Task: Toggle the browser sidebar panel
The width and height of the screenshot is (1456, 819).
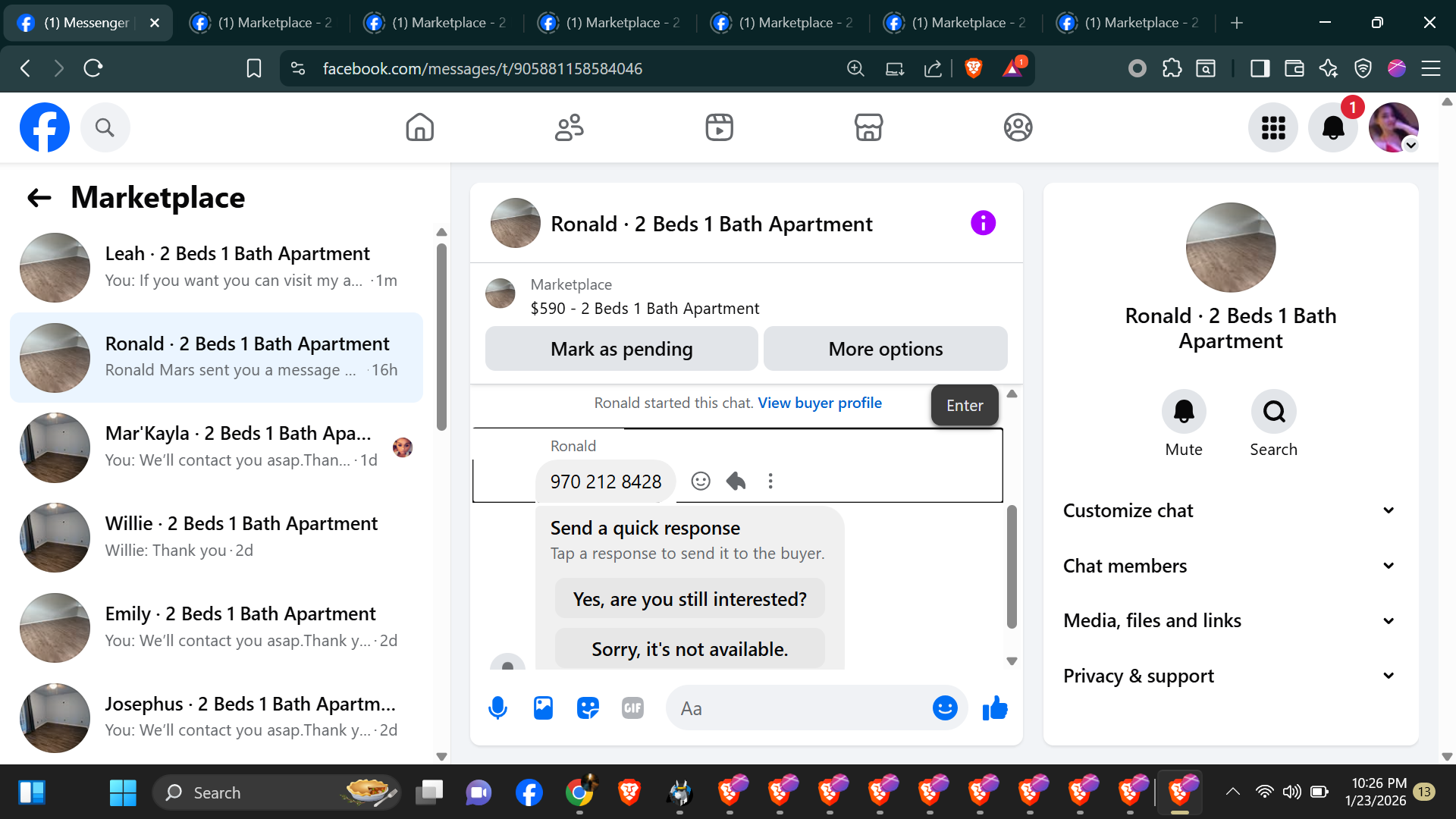Action: point(1260,69)
